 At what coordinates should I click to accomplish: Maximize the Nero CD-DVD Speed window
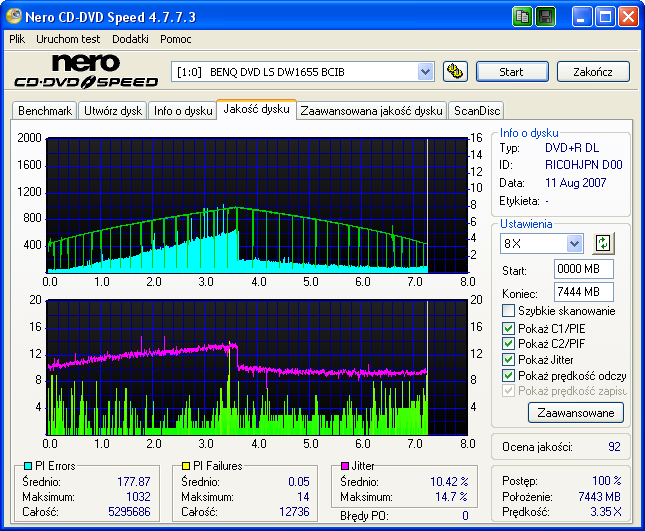tap(605, 17)
